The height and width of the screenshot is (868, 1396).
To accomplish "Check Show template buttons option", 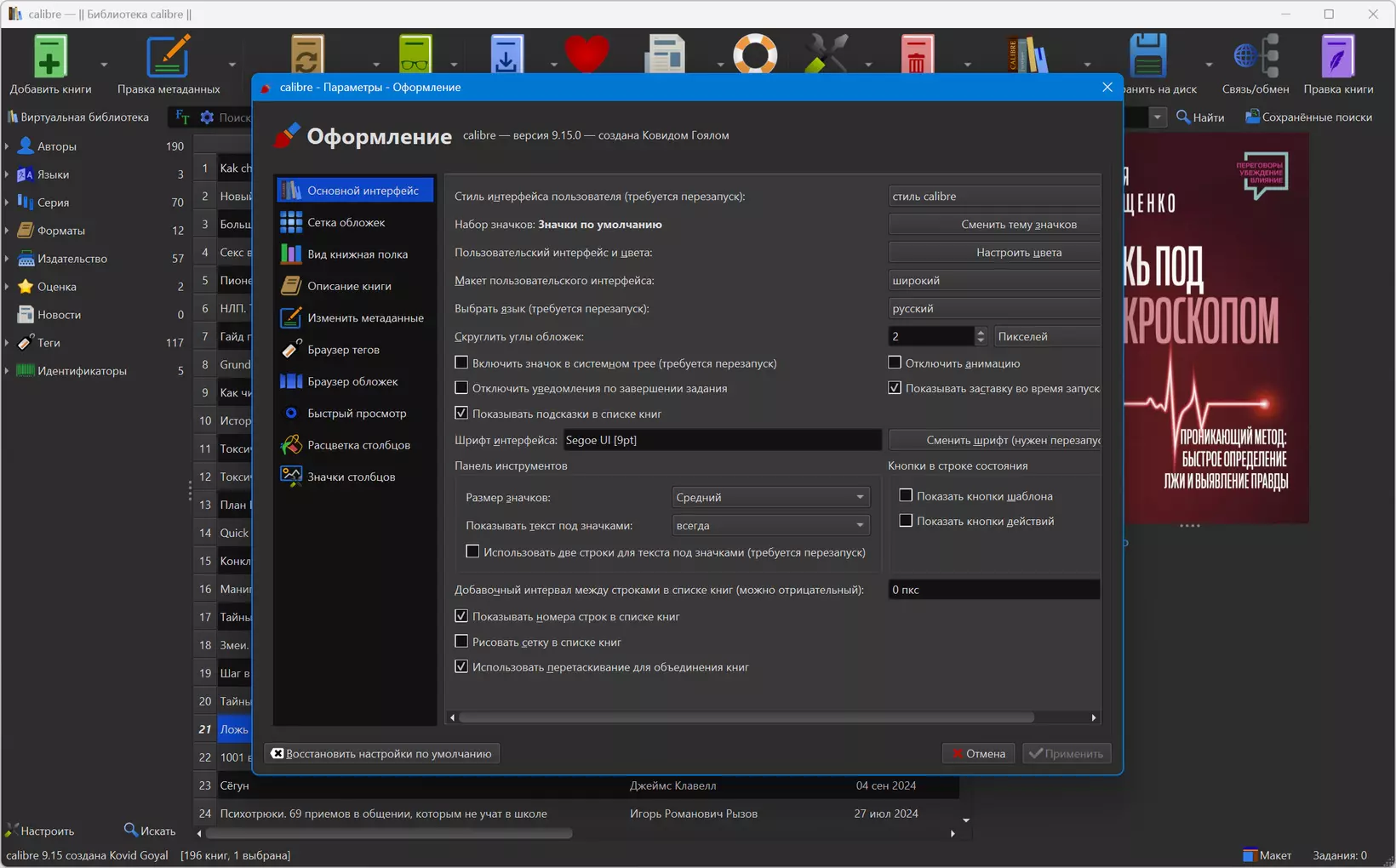I will pos(906,495).
